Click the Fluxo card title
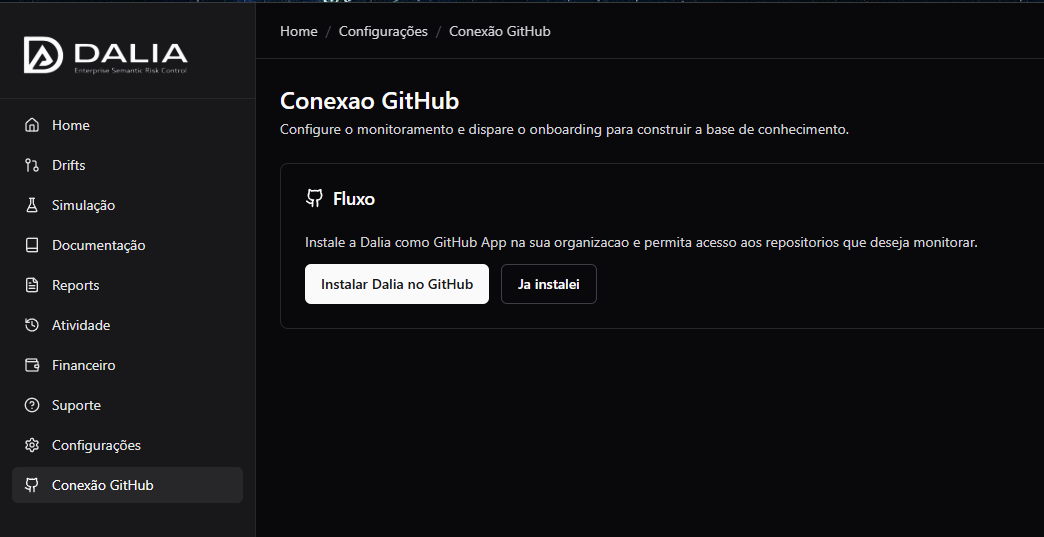Viewport: 1044px width, 537px height. coord(354,199)
